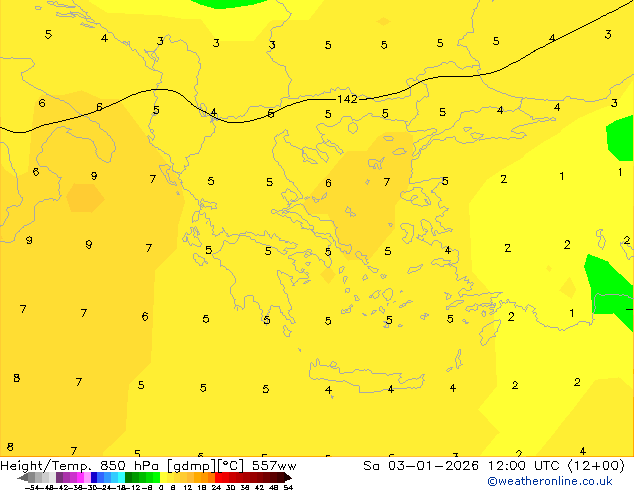Click the cyan swatch in the legend

pos(122,477)
